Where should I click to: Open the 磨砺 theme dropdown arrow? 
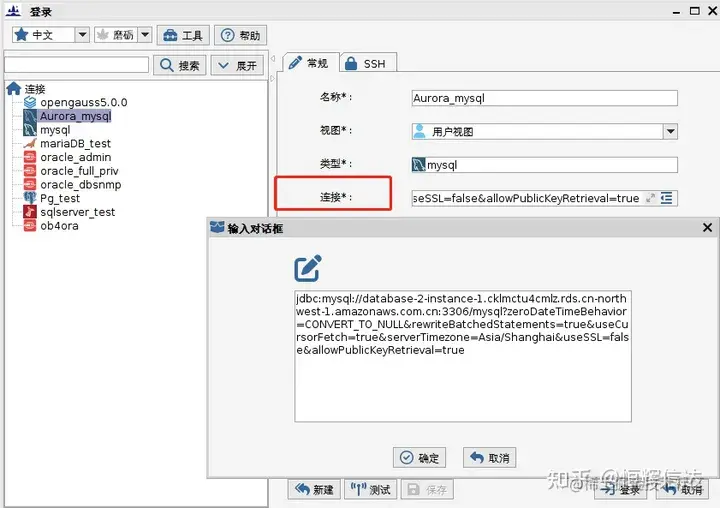click(x=145, y=34)
